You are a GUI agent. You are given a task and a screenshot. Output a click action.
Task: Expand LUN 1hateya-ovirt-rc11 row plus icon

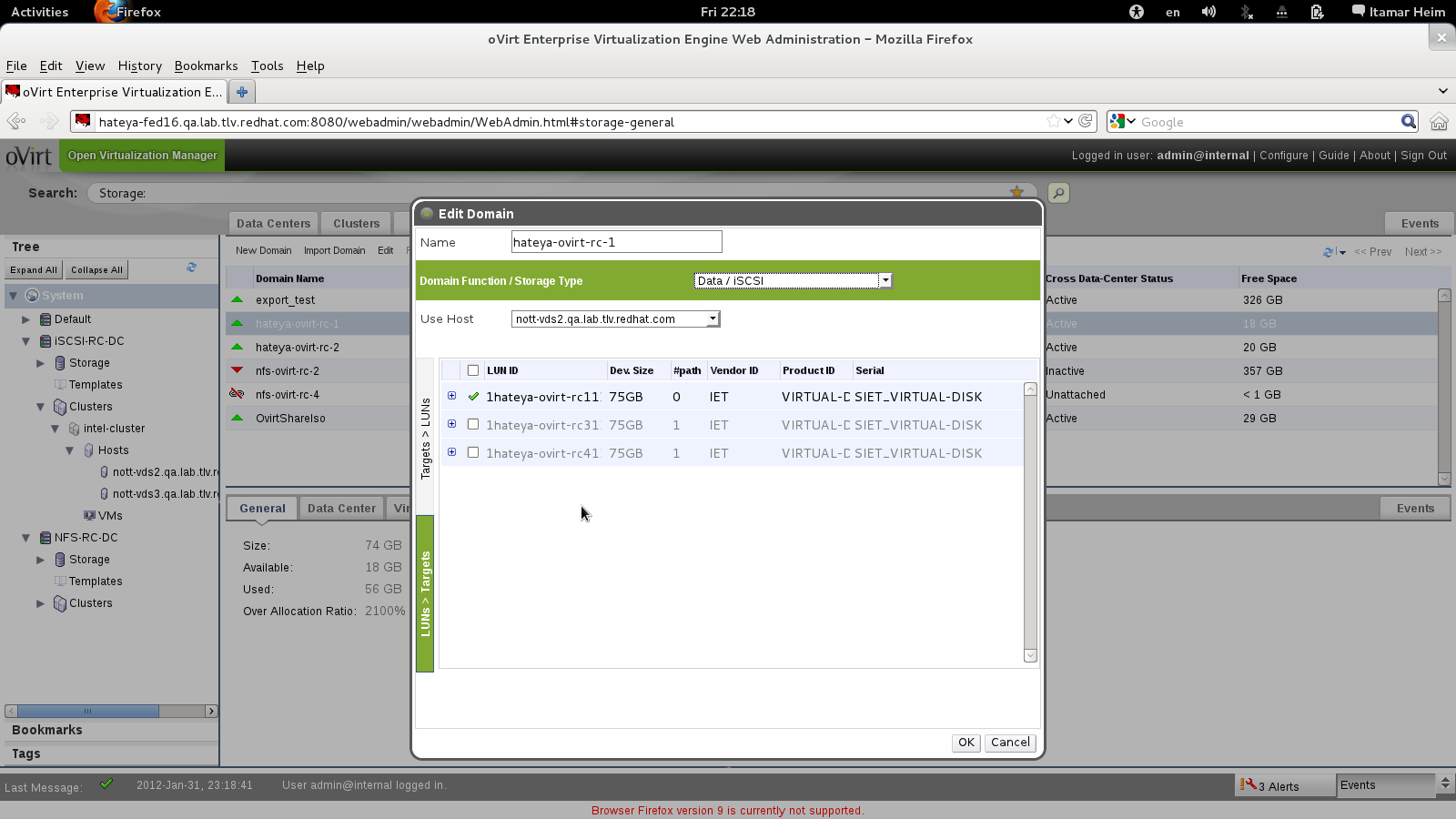coord(451,396)
